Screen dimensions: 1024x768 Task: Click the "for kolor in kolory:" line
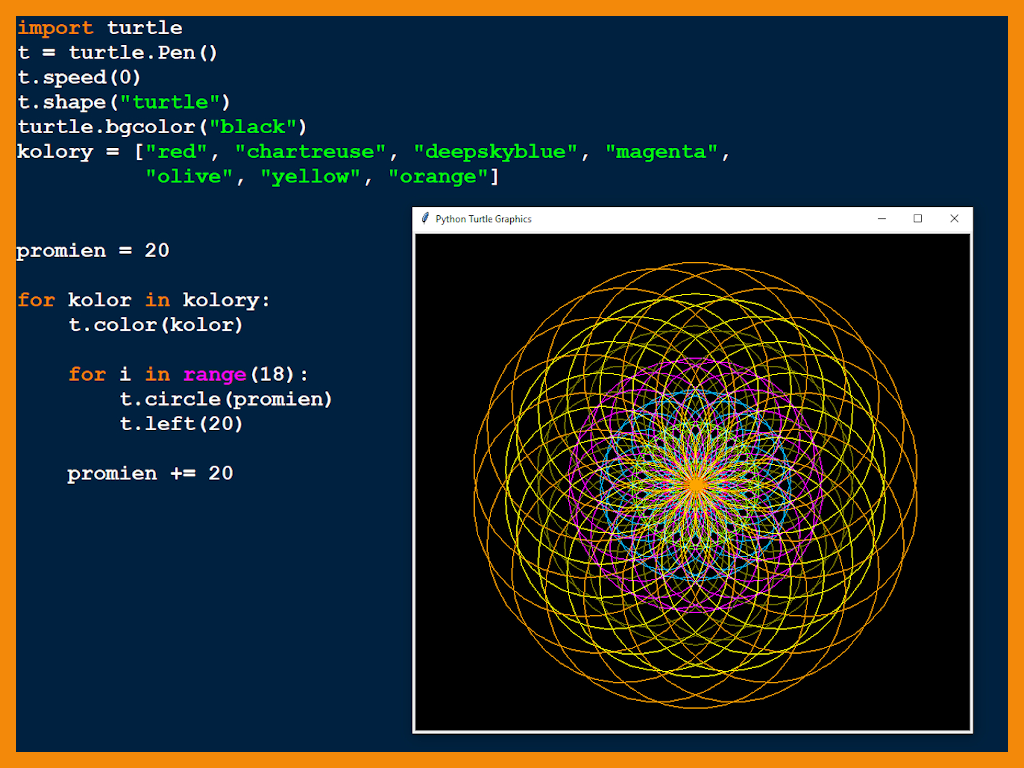click(x=144, y=300)
